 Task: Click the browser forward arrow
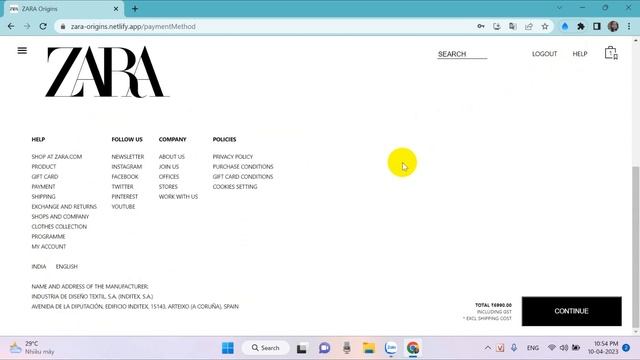[x=27, y=27]
